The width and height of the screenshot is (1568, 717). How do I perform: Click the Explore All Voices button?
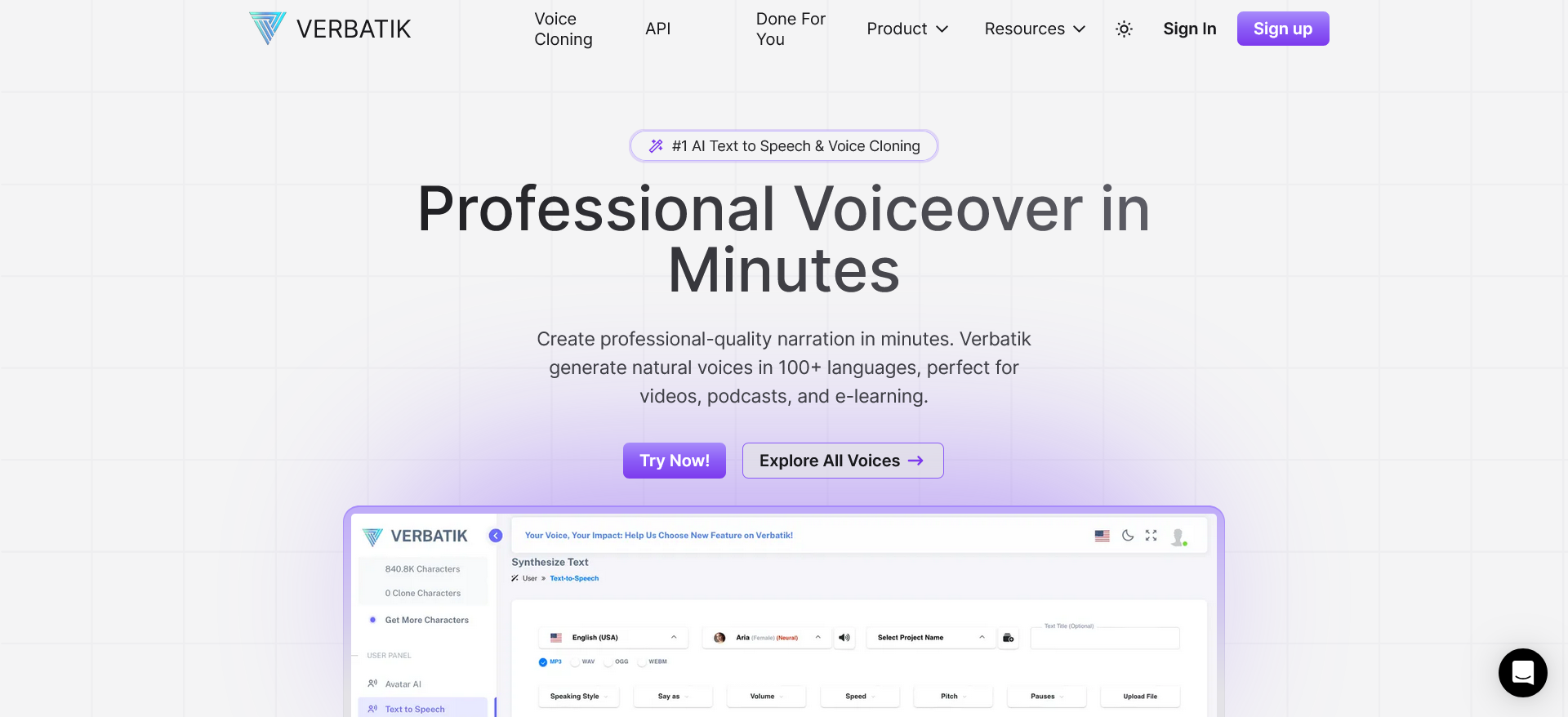(843, 461)
